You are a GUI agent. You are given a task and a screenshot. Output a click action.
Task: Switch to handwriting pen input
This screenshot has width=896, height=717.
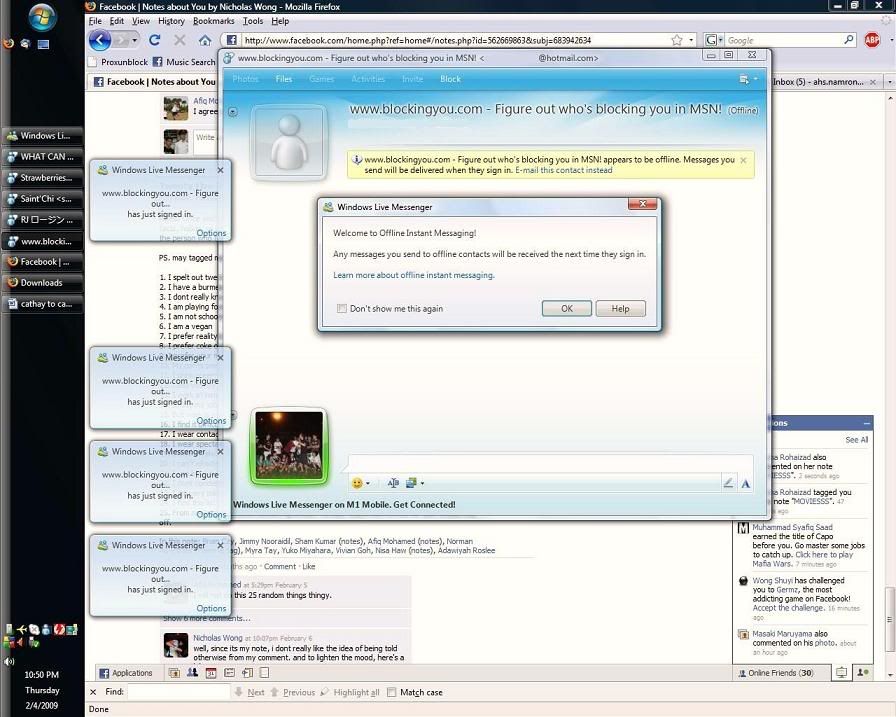click(x=728, y=483)
